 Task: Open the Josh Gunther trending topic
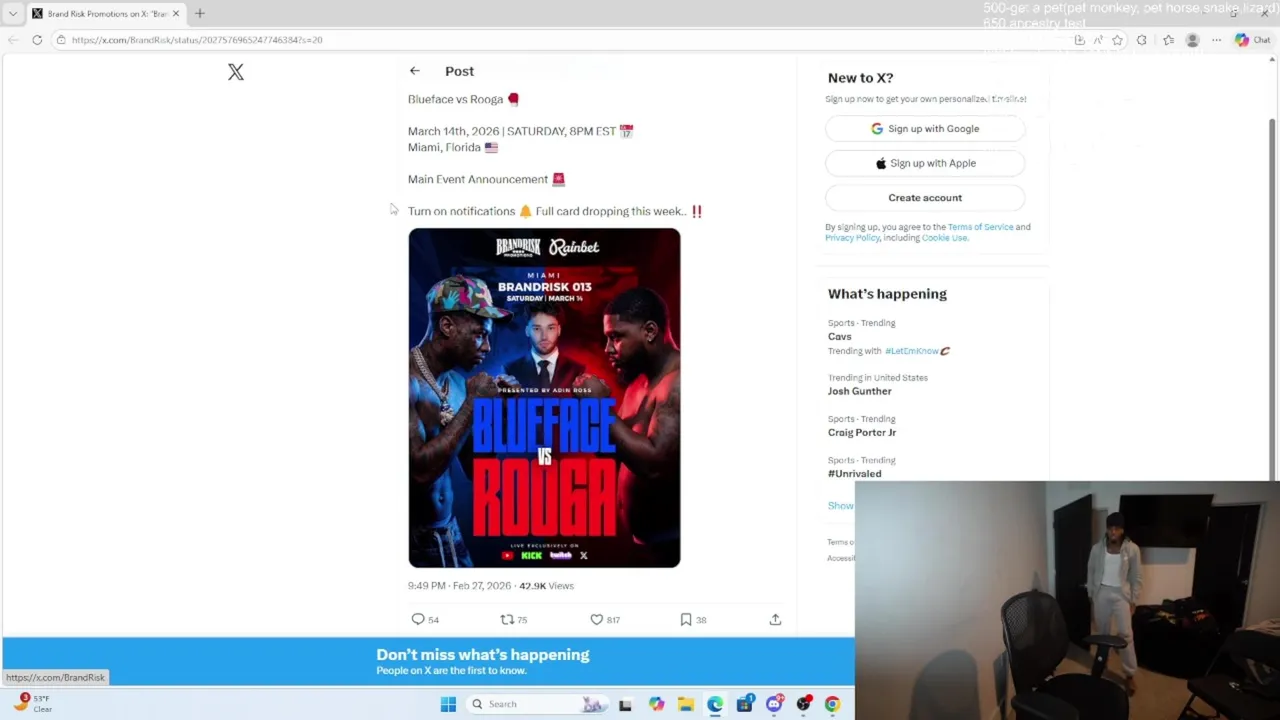click(860, 391)
